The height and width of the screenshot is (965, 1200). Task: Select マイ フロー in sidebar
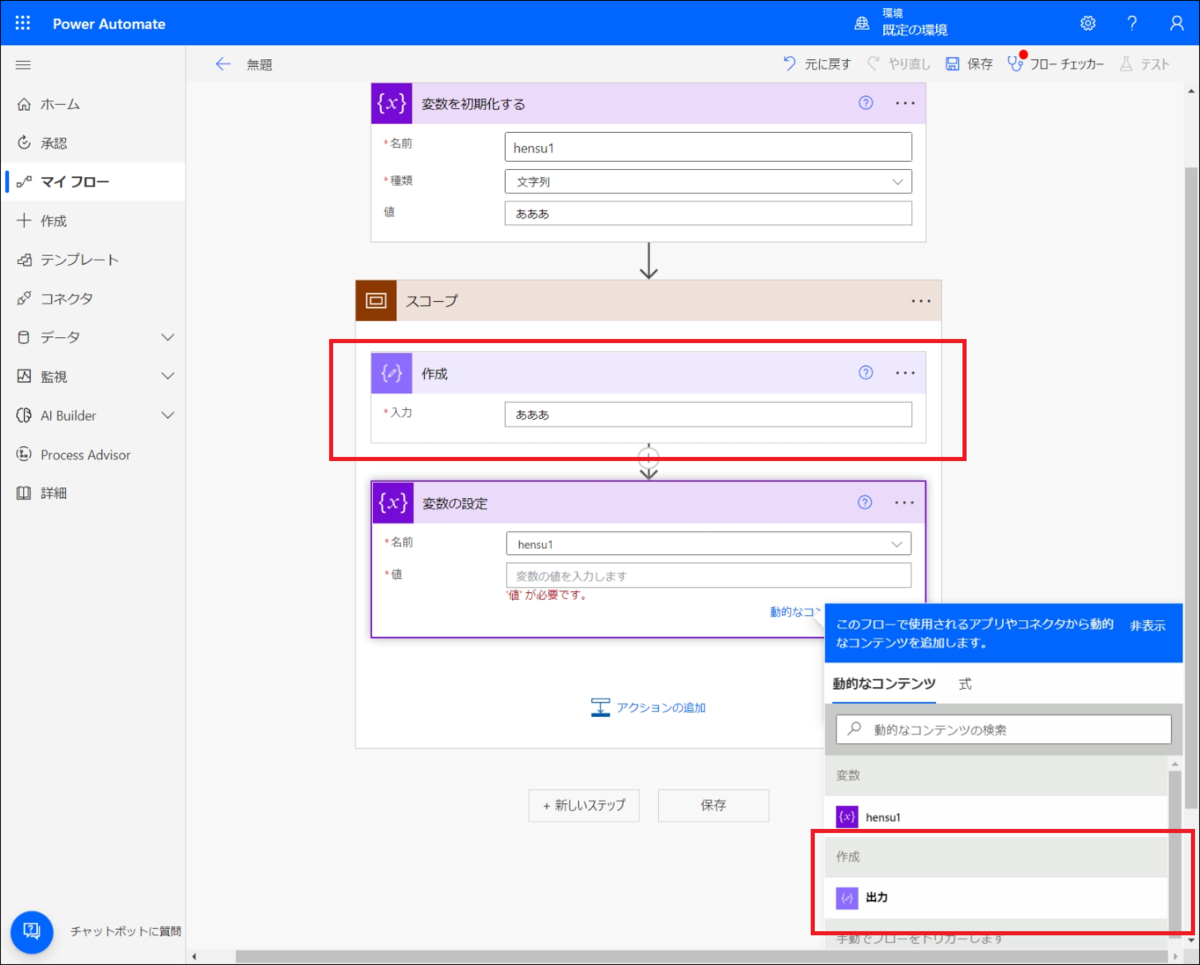[92, 182]
